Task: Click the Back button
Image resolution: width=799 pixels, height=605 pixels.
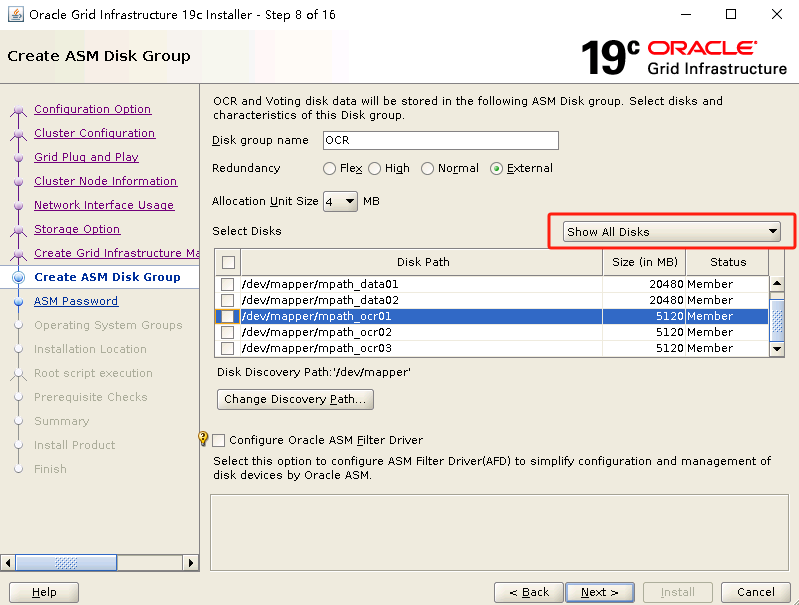Action: click(x=529, y=592)
